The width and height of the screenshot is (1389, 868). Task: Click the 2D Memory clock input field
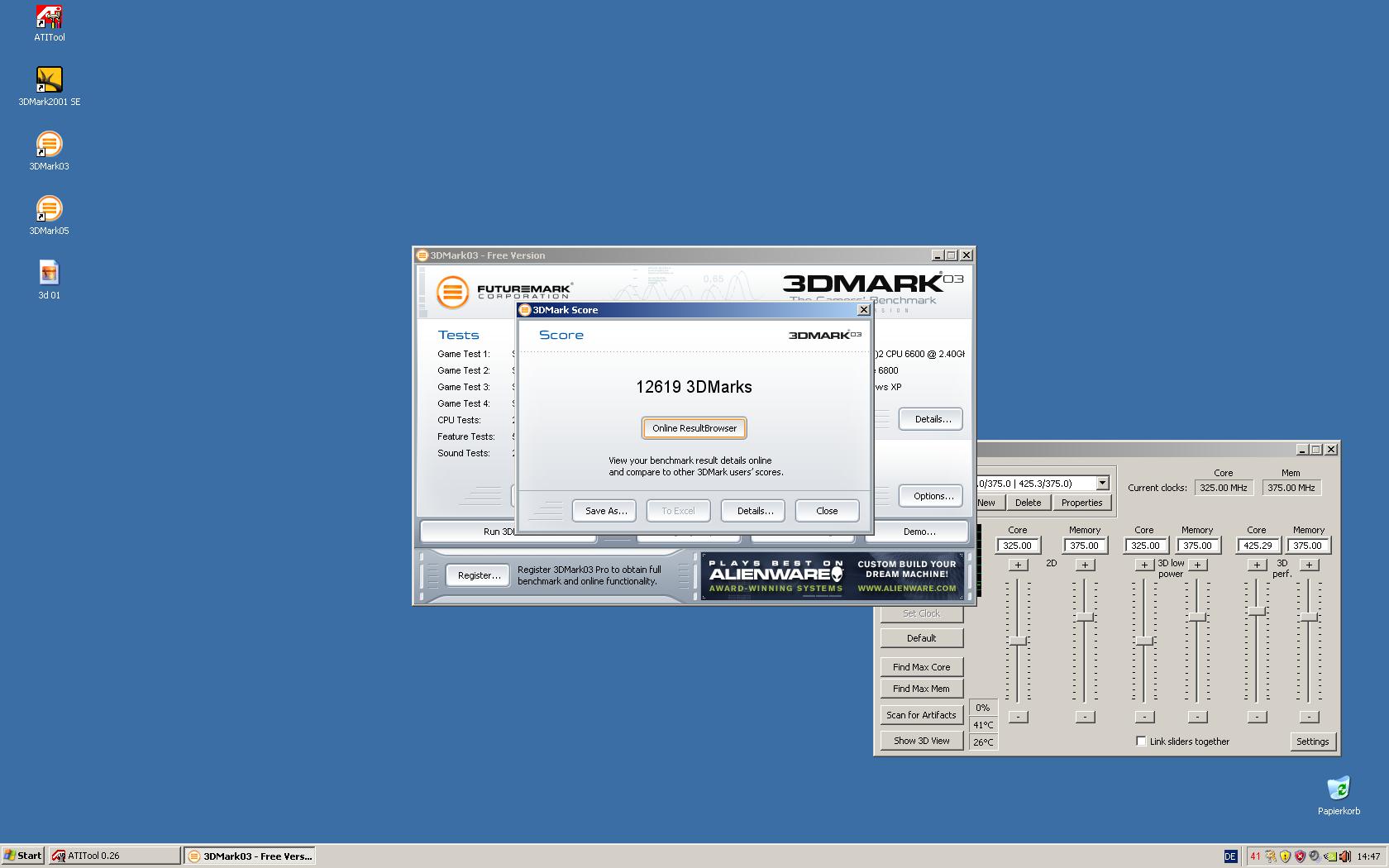coord(1084,546)
